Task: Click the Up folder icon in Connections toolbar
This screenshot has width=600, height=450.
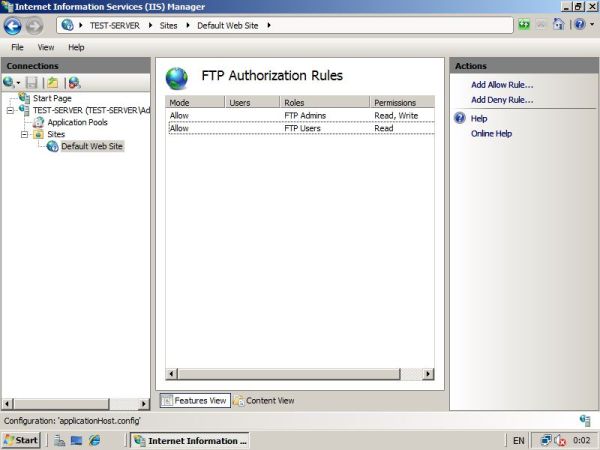Action: pos(53,82)
